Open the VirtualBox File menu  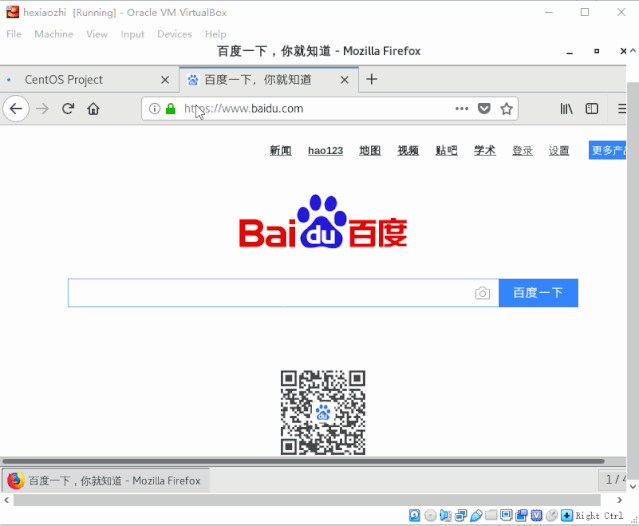(14, 34)
